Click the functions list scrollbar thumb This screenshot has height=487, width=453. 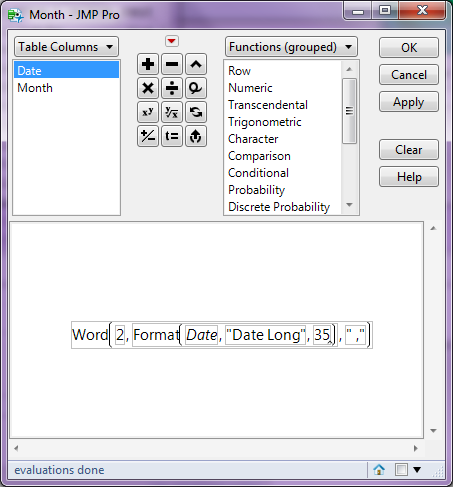click(349, 111)
